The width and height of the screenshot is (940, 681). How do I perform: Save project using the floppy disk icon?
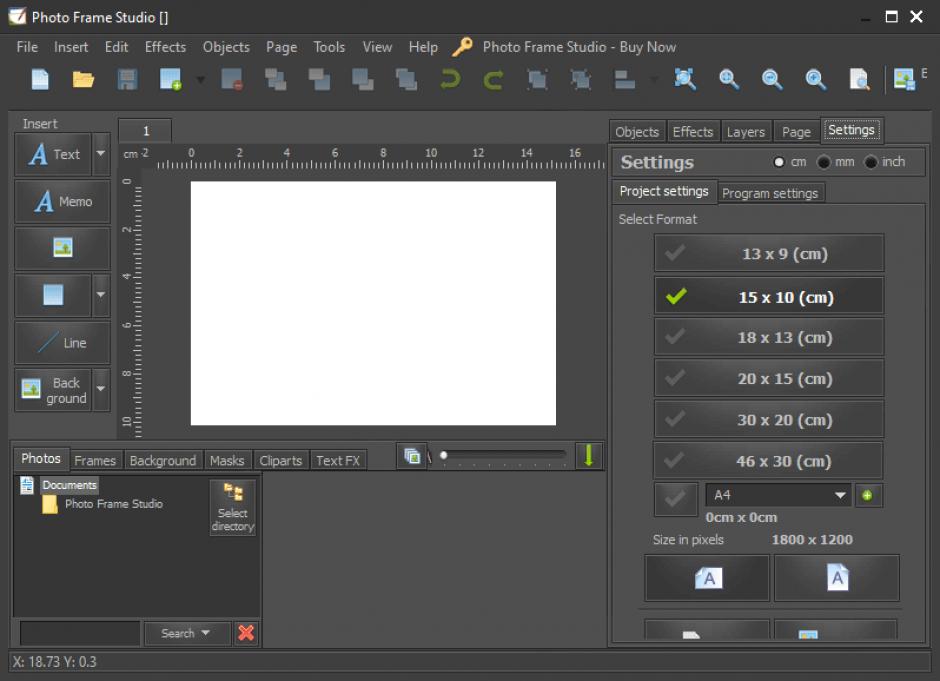127,79
